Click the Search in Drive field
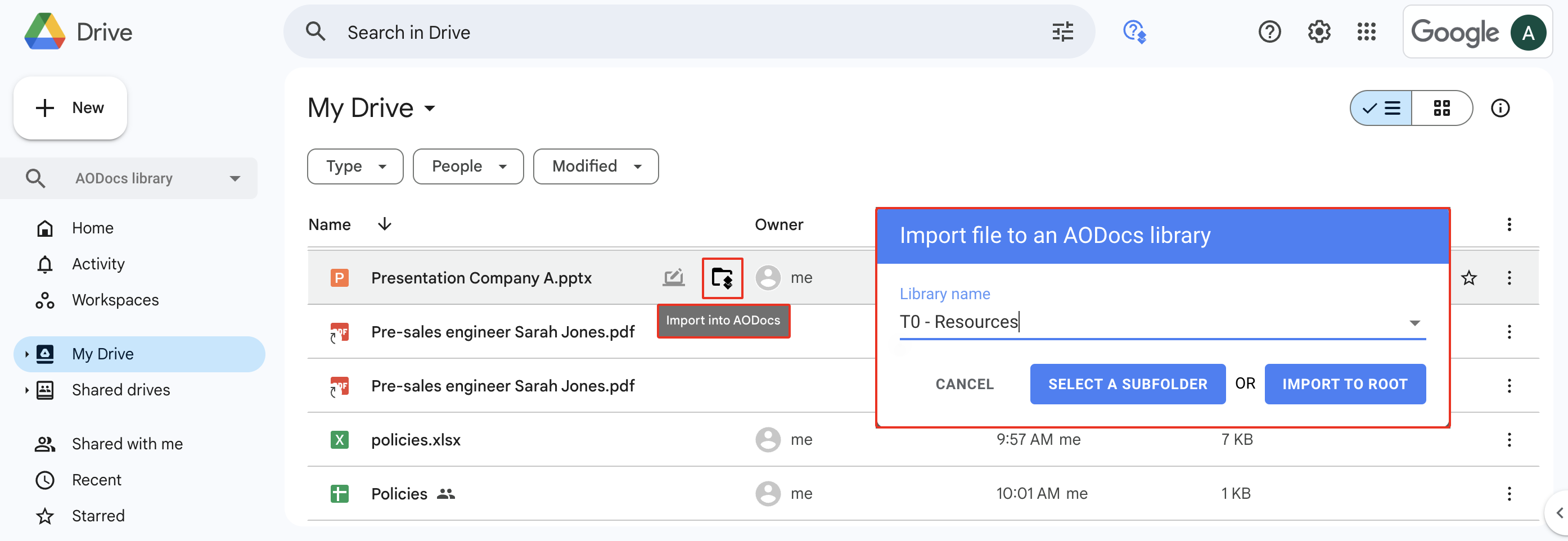This screenshot has width=1568, height=541. click(x=689, y=31)
